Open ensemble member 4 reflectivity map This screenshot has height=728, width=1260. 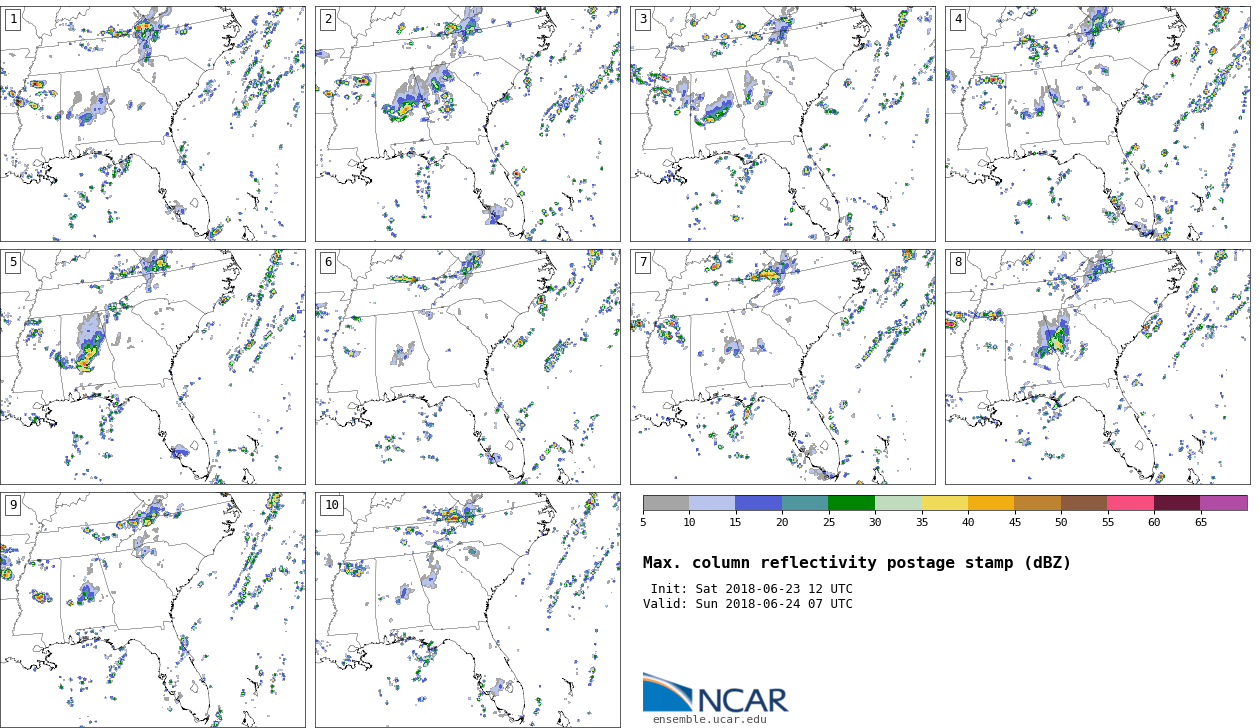(x=1098, y=124)
